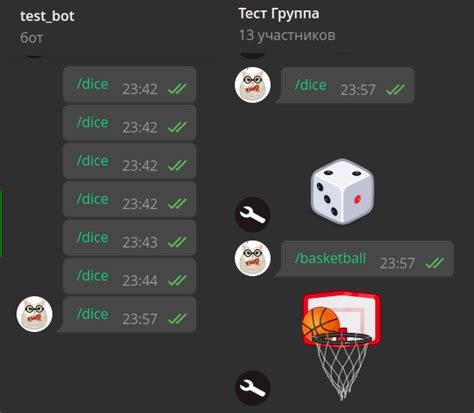Click the /dice command sent at 23:43
Screen dimensions: 474x413
[x=92, y=237]
